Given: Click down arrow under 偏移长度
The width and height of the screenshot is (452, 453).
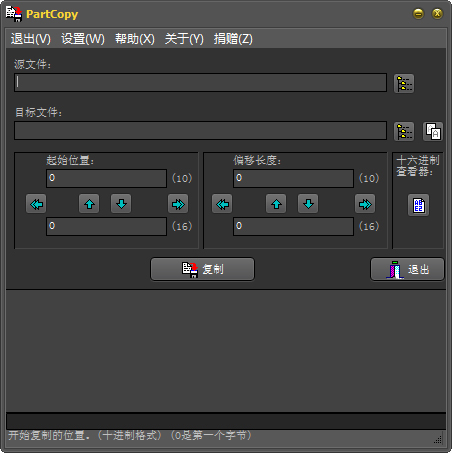Looking at the screenshot, I should 308,204.
